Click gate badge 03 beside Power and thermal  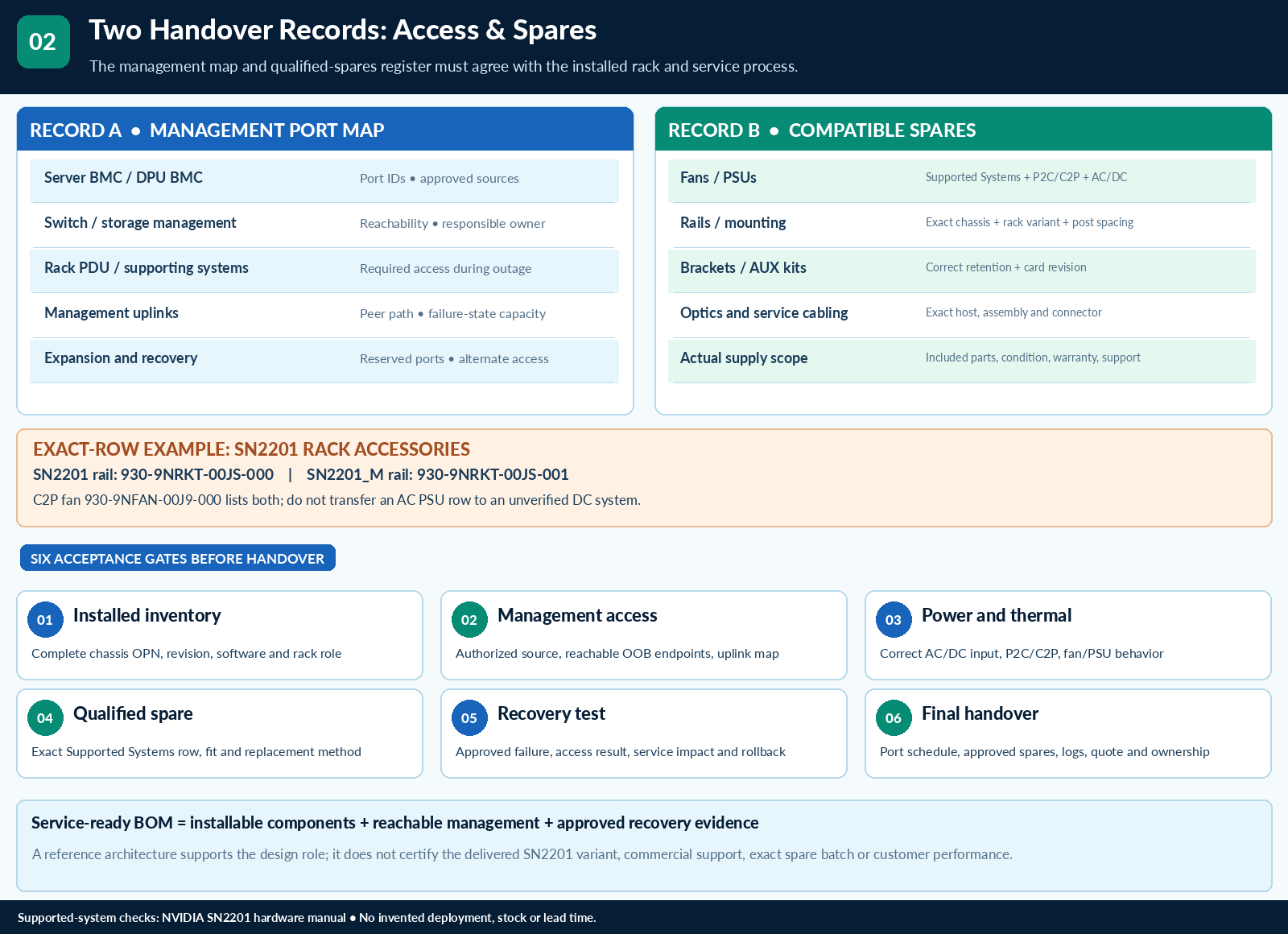tap(894, 620)
